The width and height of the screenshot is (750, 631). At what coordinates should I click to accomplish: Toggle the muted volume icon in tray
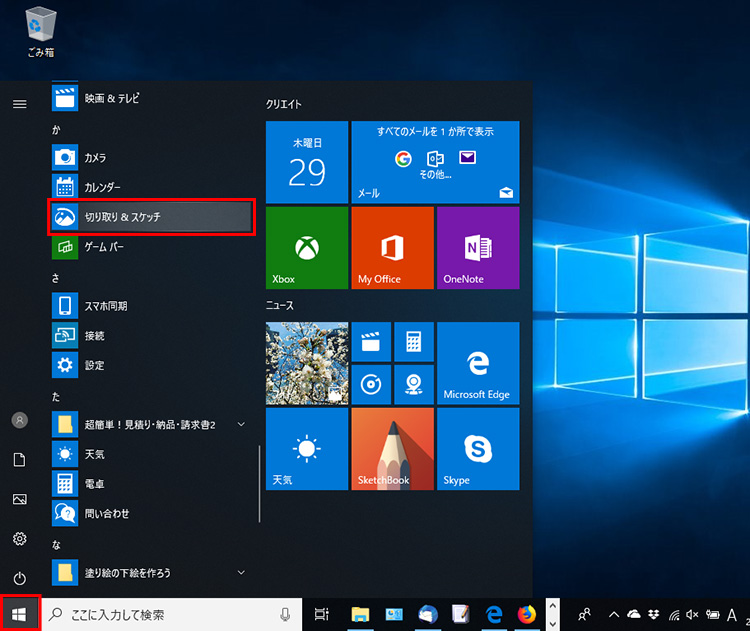point(692,615)
